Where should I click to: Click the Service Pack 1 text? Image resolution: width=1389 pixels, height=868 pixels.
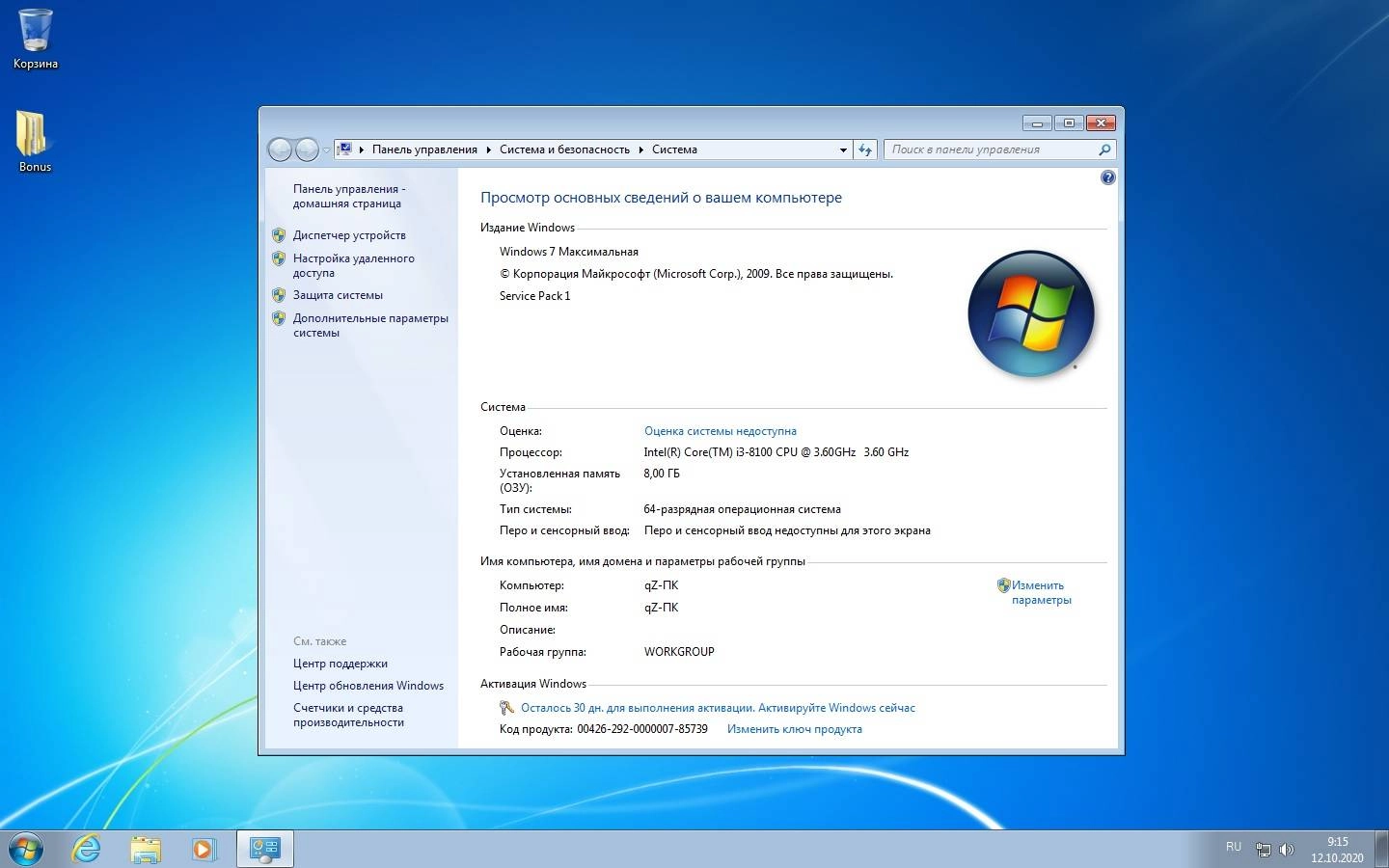point(534,296)
